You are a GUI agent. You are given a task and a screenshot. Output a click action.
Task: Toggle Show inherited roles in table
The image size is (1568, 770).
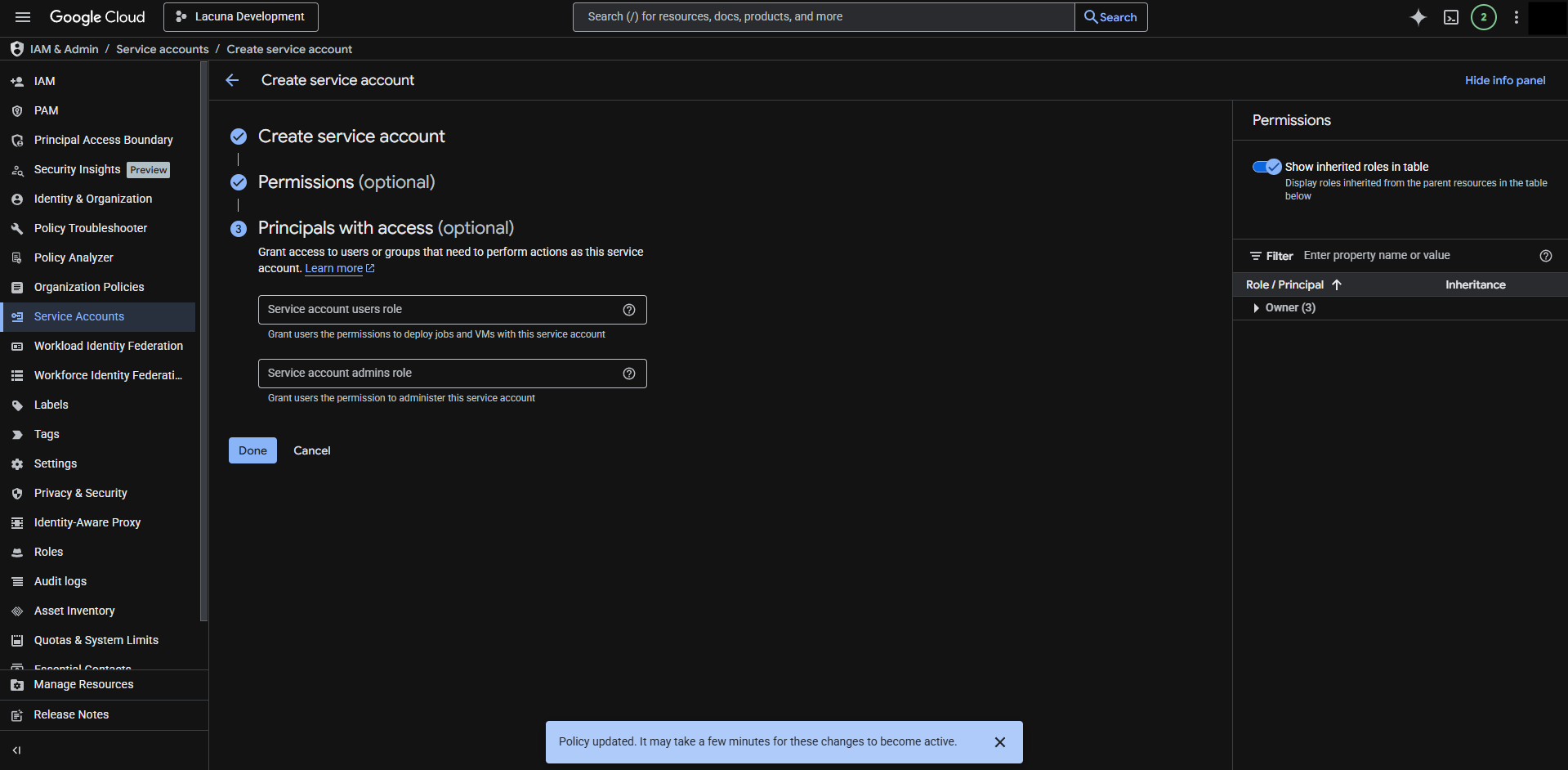pos(1266,167)
